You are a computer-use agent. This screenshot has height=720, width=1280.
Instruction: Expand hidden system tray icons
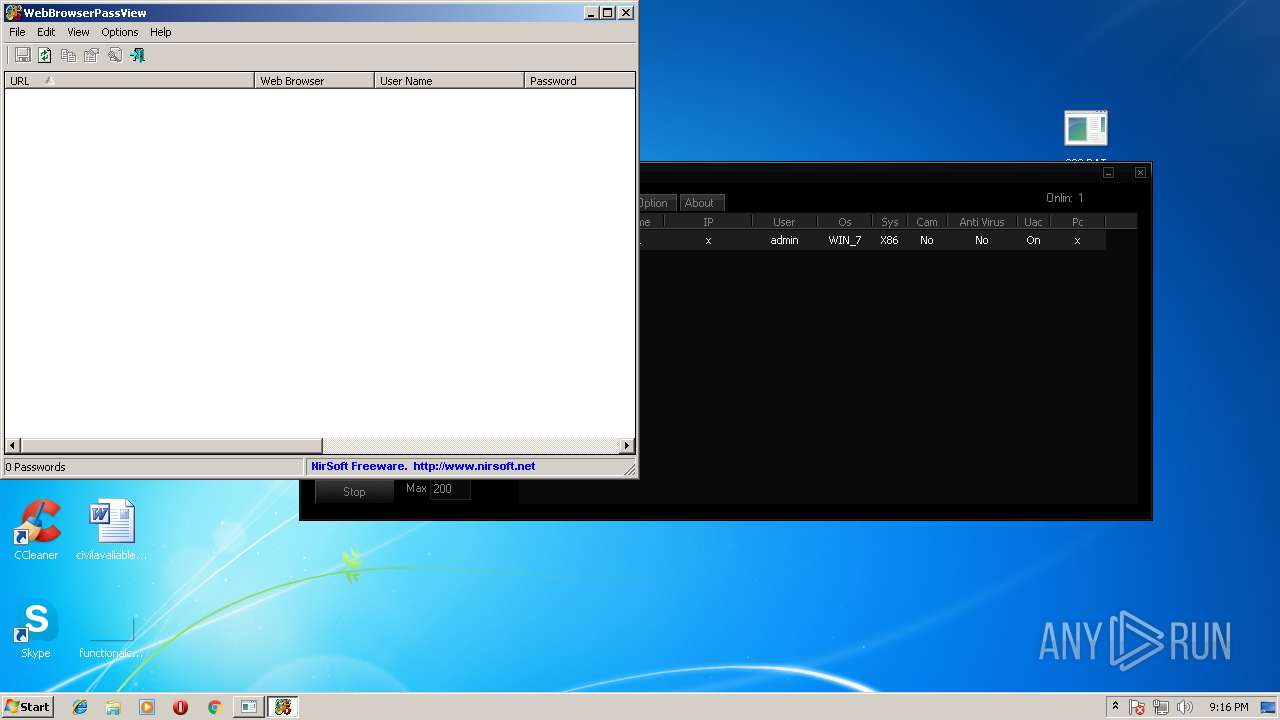(x=1115, y=707)
